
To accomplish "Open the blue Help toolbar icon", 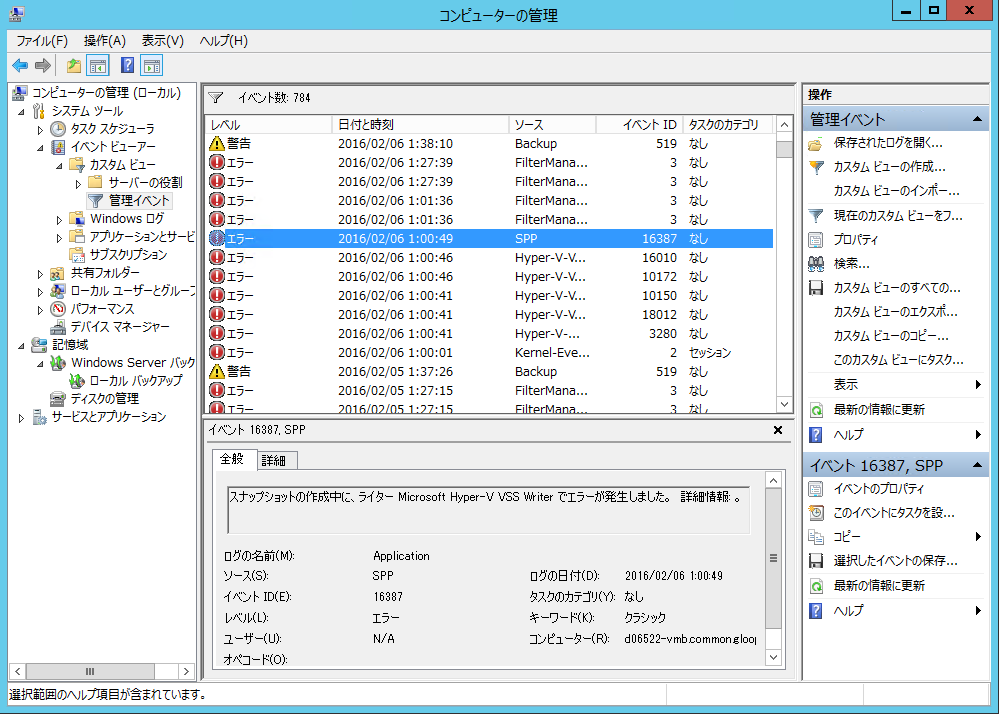I will (x=127, y=65).
